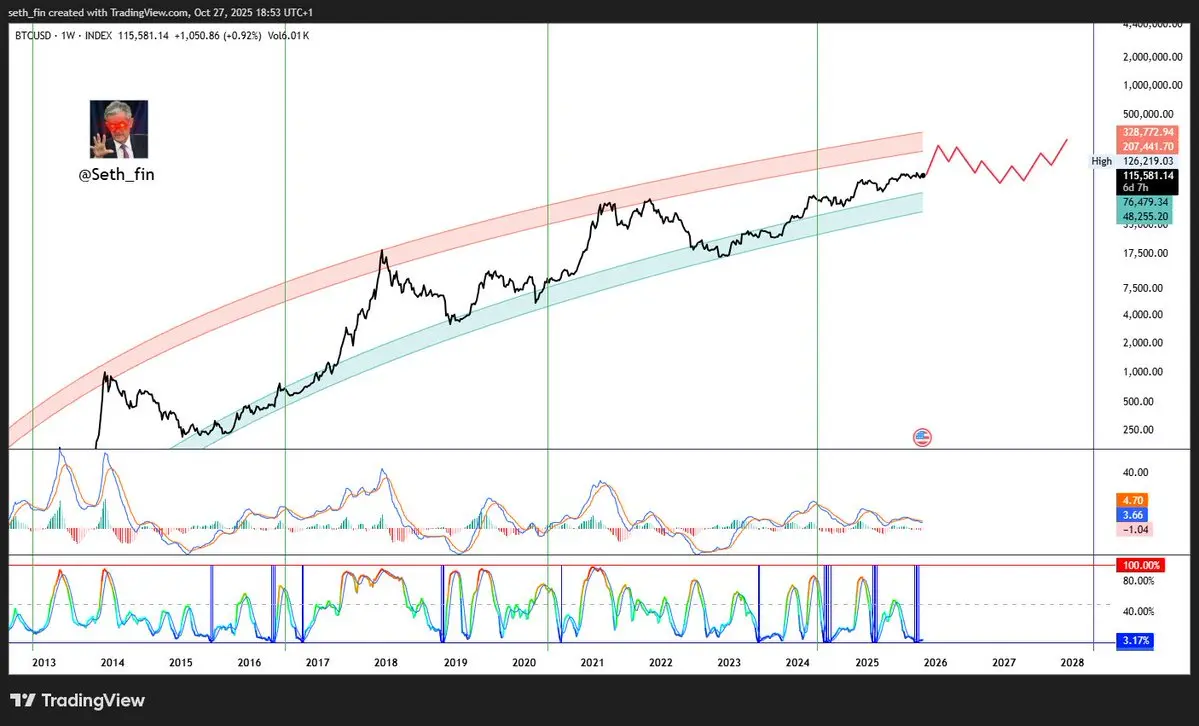Click the black current price label 115,581.14

point(1147,176)
